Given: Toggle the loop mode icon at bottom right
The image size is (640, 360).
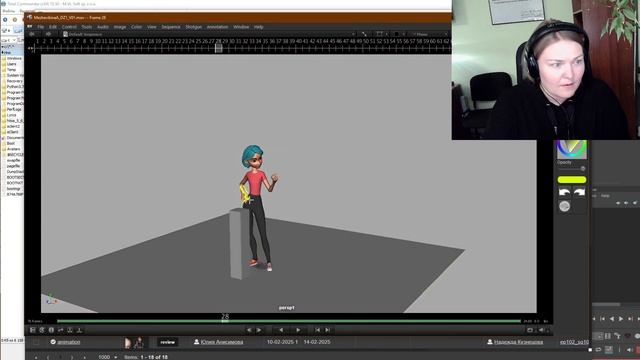Looking at the screenshot, I should click(530, 330).
